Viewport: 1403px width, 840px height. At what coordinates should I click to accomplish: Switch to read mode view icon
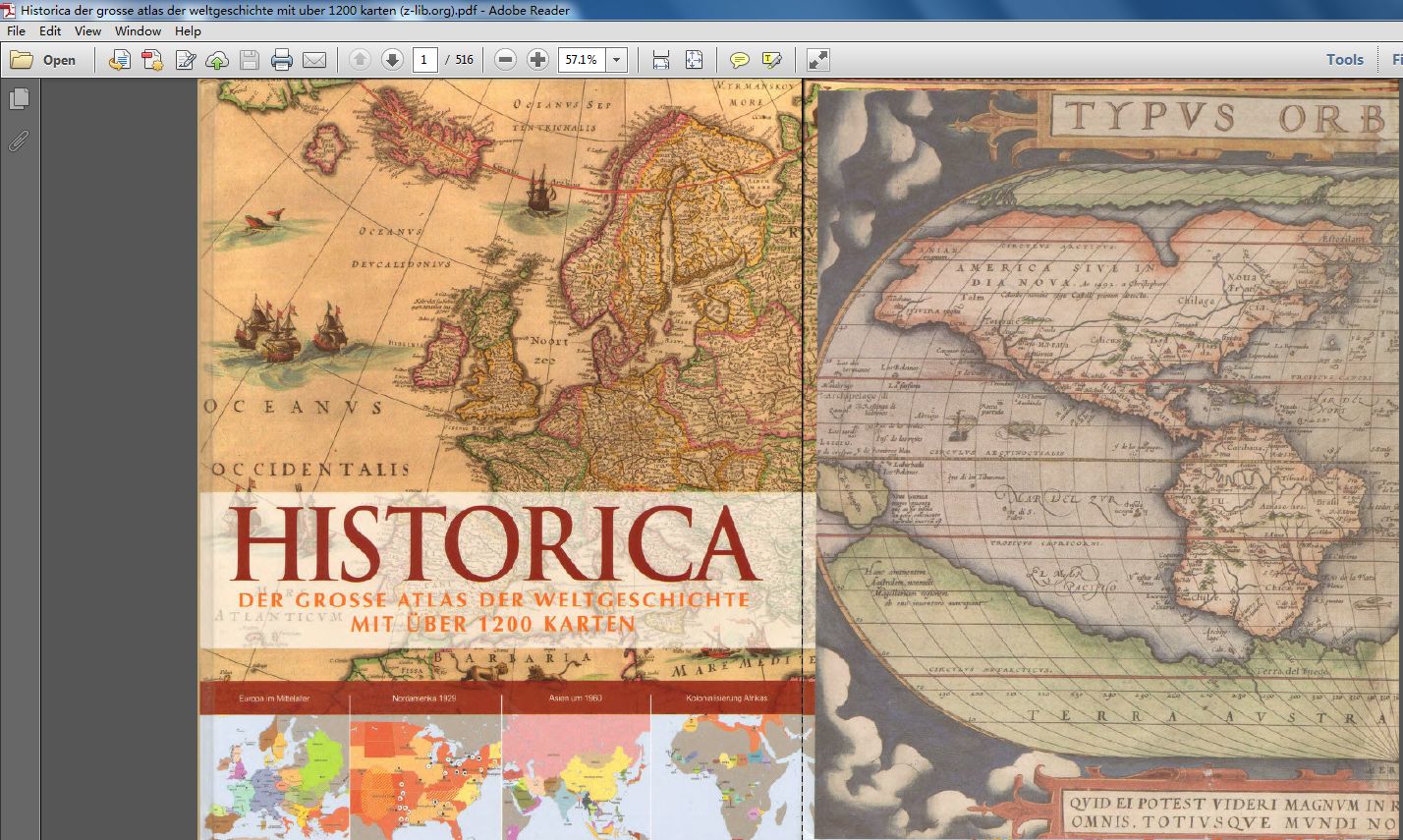pyautogui.click(x=817, y=60)
